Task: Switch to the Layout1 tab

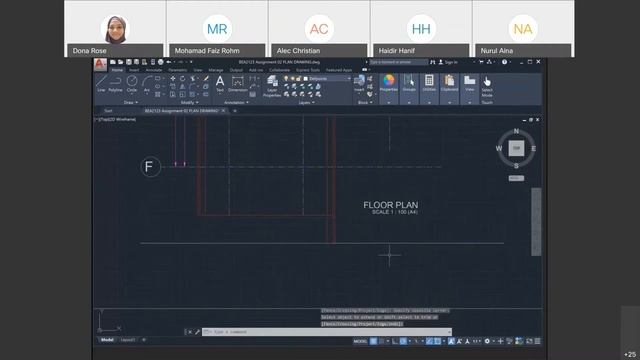Action: point(128,340)
